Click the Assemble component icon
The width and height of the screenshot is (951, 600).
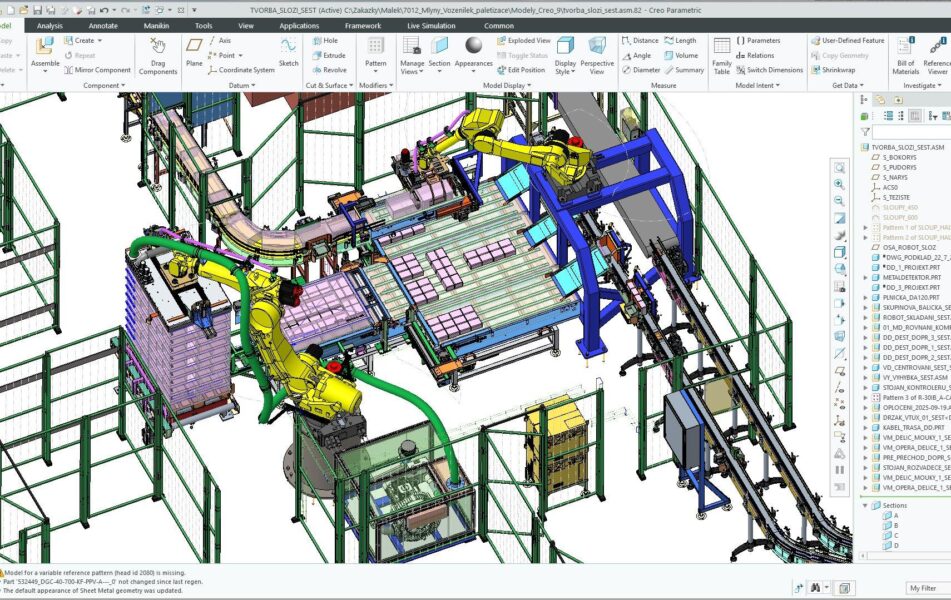pos(45,50)
